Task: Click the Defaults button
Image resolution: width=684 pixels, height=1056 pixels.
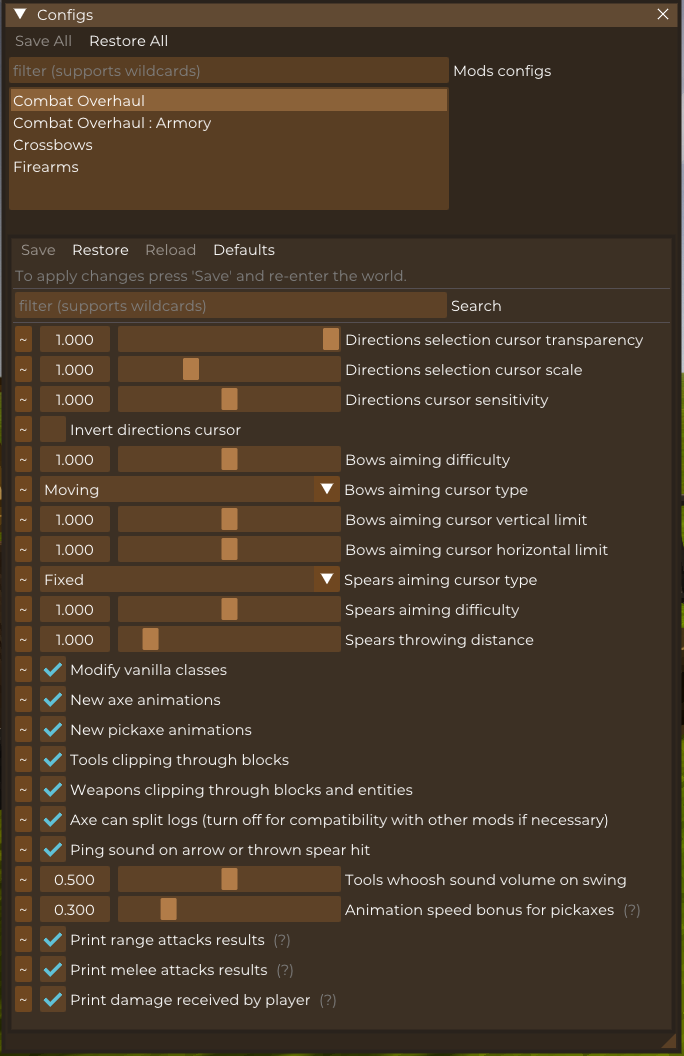Action: (244, 250)
